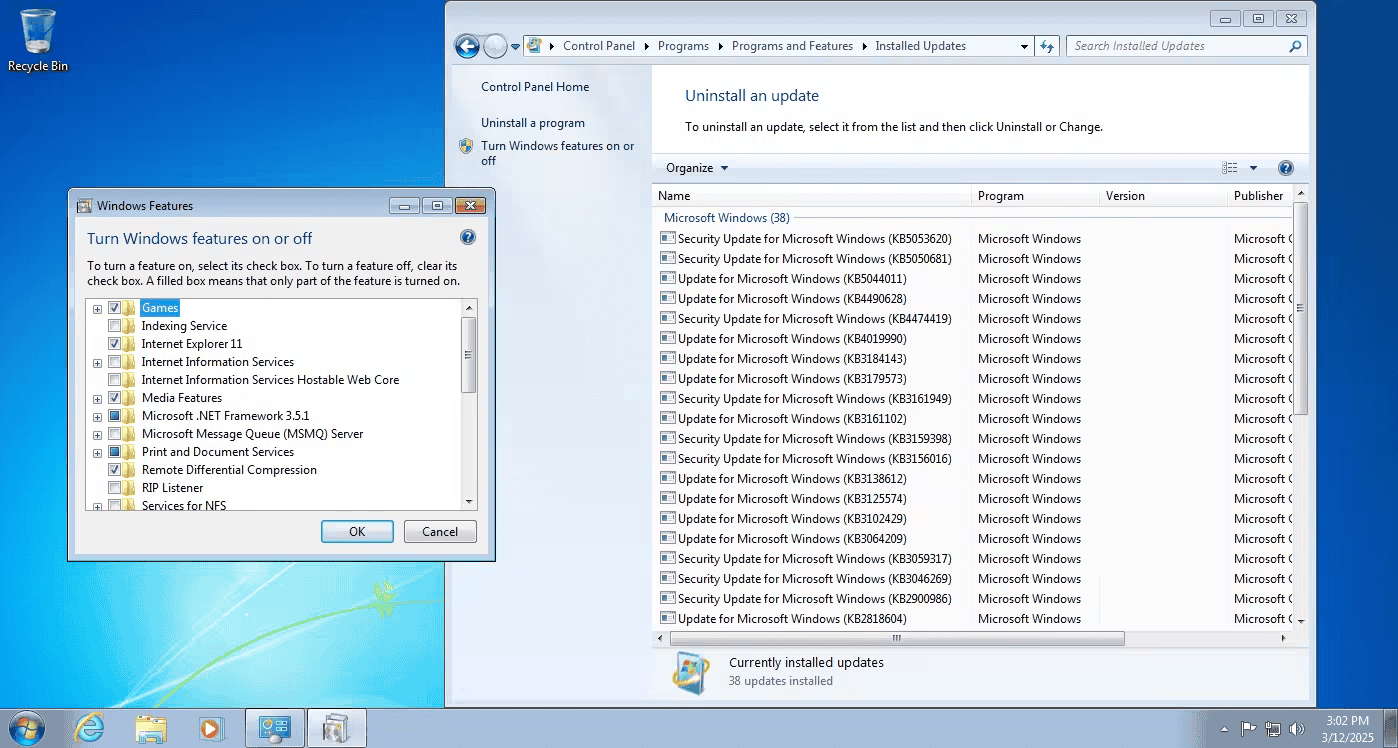1398x748 pixels.
Task: Collapse the Microsoft Windows (38) group header
Action: pos(727,218)
